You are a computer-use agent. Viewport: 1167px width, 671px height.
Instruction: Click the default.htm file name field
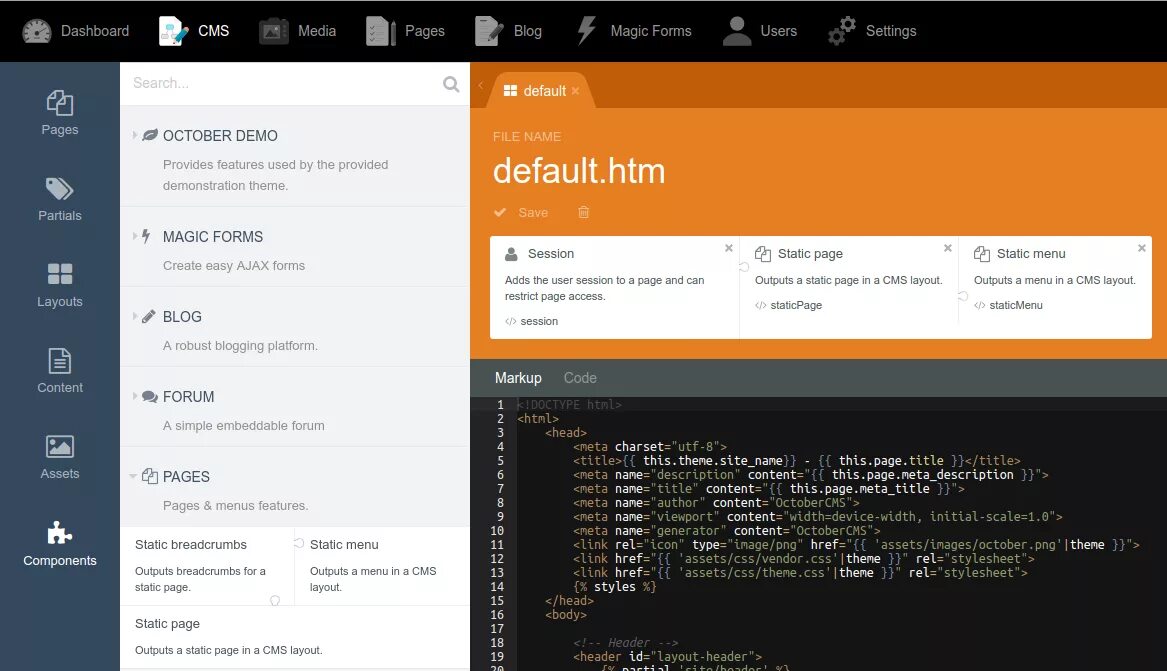tap(579, 171)
